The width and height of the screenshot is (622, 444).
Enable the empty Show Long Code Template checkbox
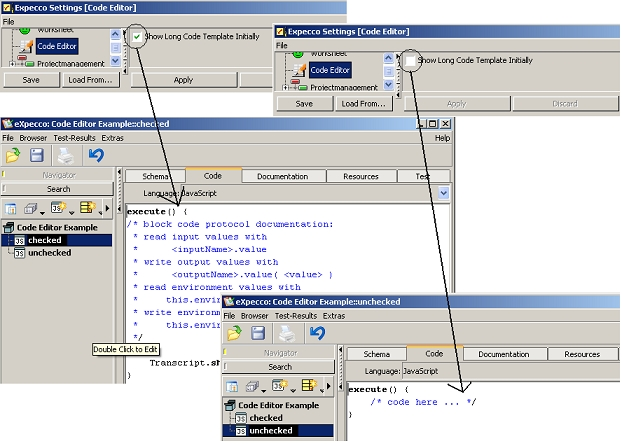pos(410,61)
